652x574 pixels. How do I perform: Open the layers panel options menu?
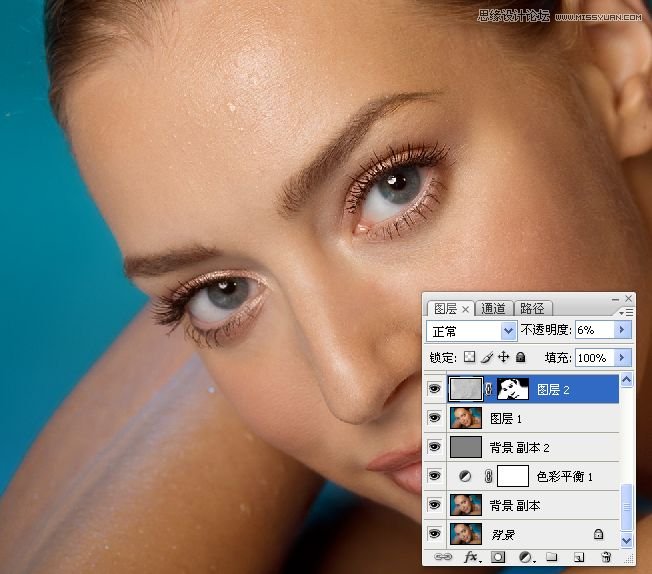click(x=626, y=312)
